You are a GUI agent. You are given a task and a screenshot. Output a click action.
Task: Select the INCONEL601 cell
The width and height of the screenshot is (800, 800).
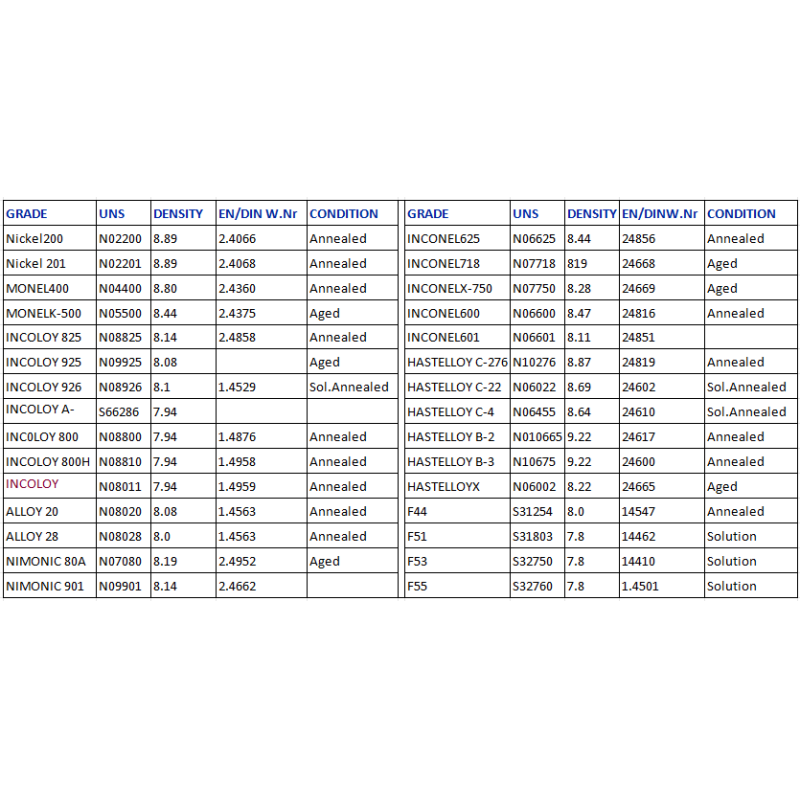pos(457,337)
